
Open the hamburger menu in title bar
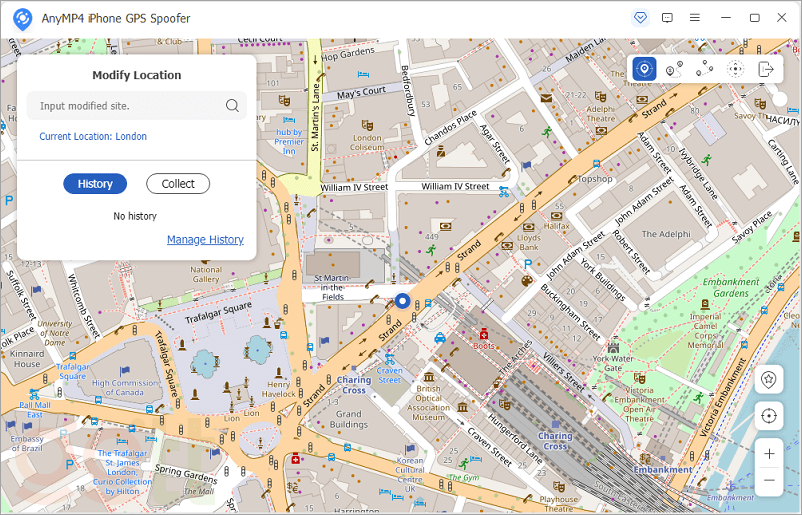point(694,18)
